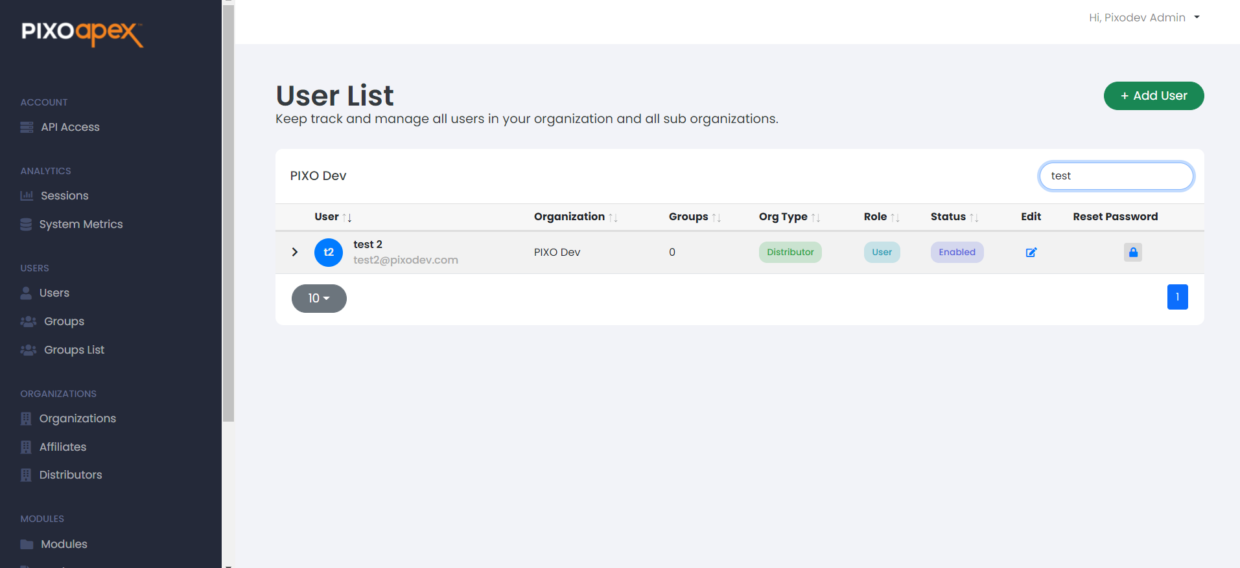
Task: Open the 10 rows-per-page dropdown
Action: click(x=319, y=298)
